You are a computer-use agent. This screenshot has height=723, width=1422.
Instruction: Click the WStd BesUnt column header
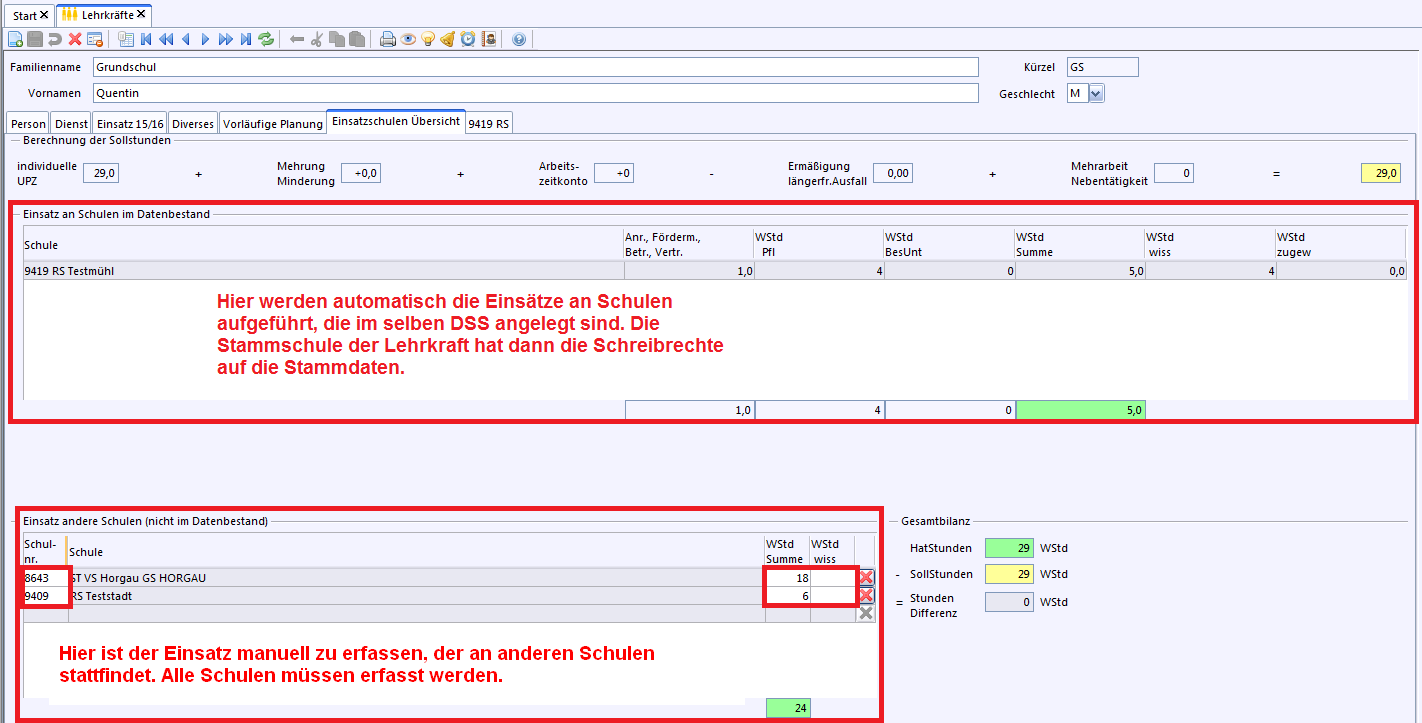click(948, 244)
